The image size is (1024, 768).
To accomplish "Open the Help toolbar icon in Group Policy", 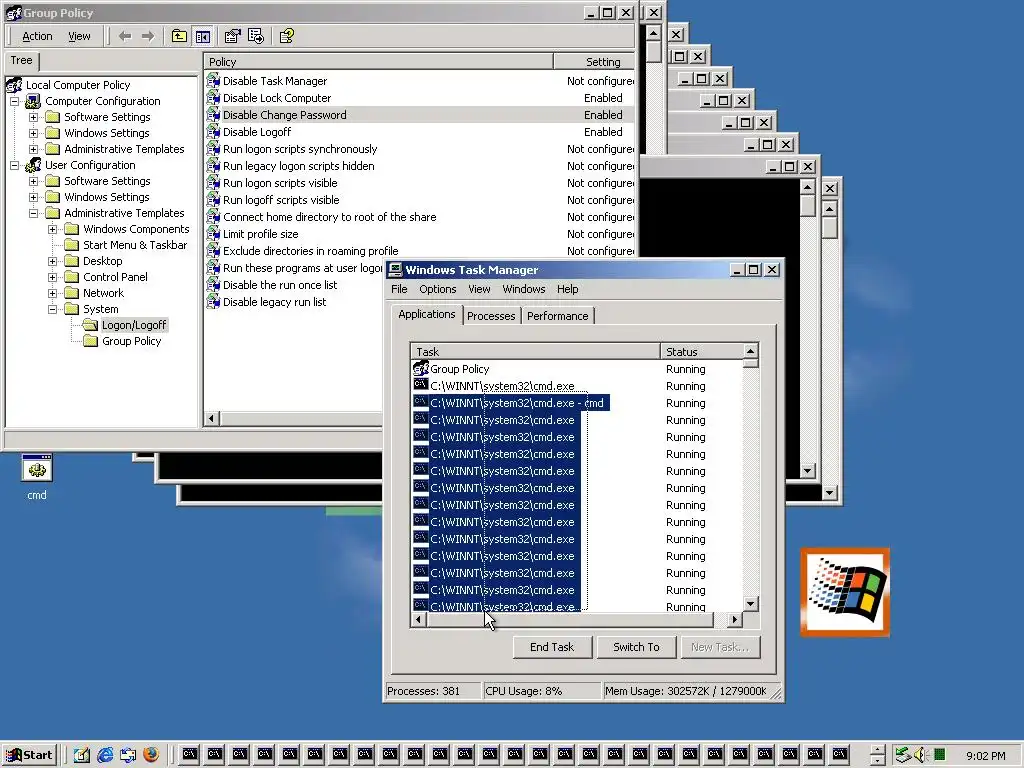I will [x=287, y=37].
